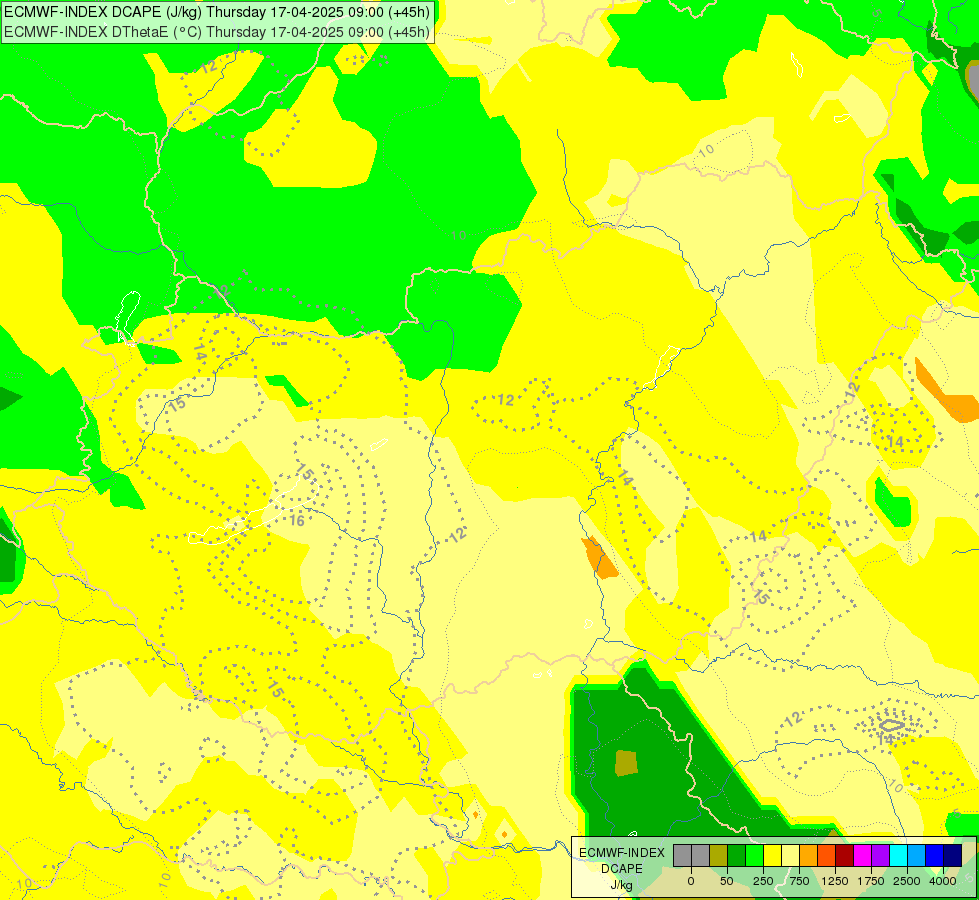Click the contour label '16' on the map

coord(297,520)
